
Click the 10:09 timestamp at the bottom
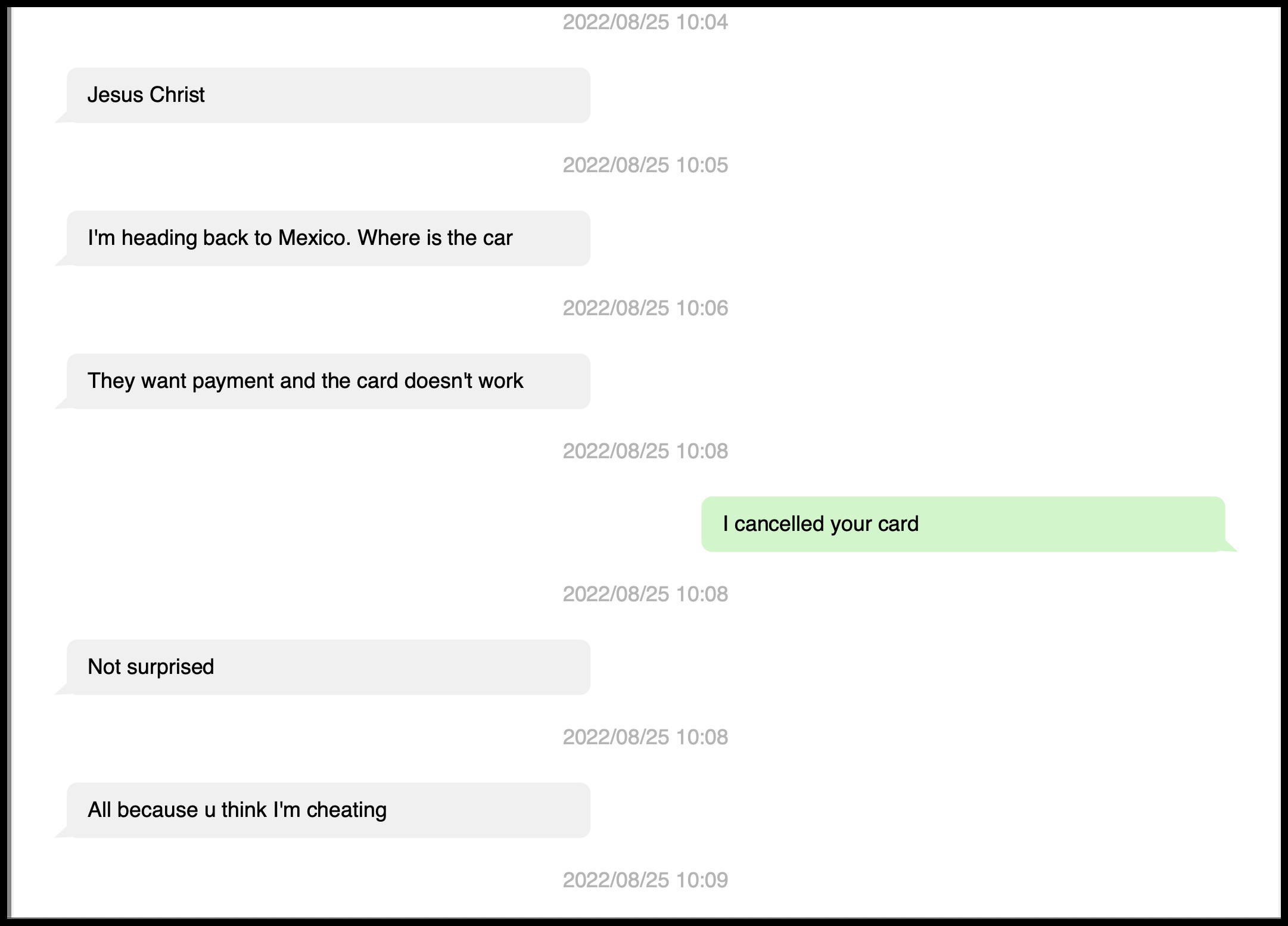coord(645,880)
